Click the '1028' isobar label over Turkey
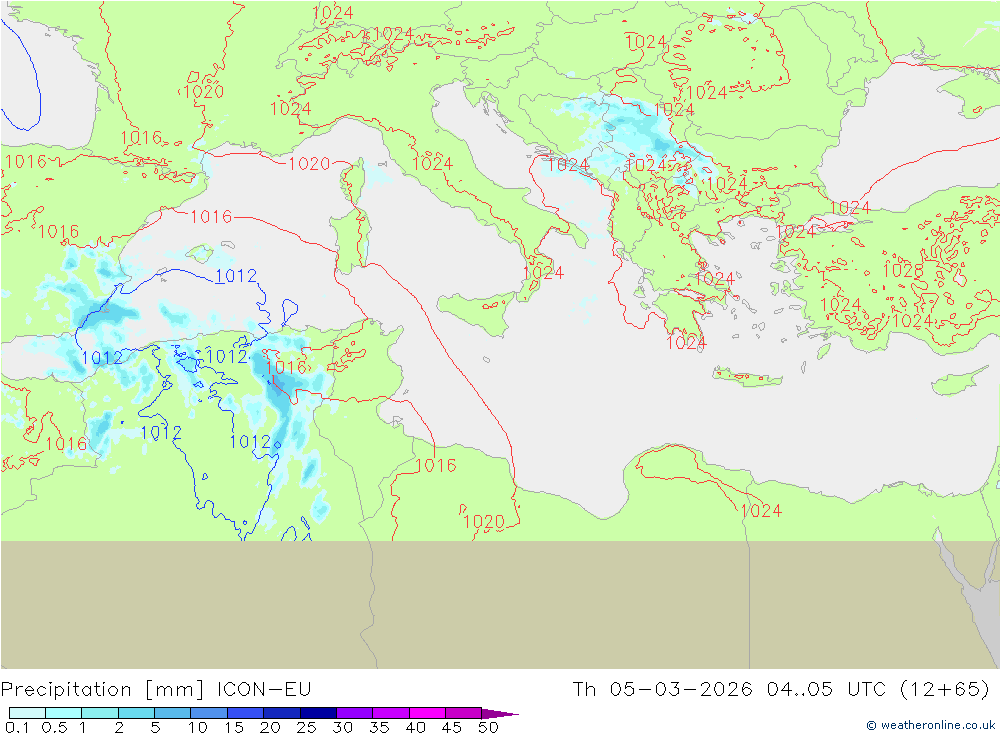Image resolution: width=1000 pixels, height=733 pixels. 903,270
